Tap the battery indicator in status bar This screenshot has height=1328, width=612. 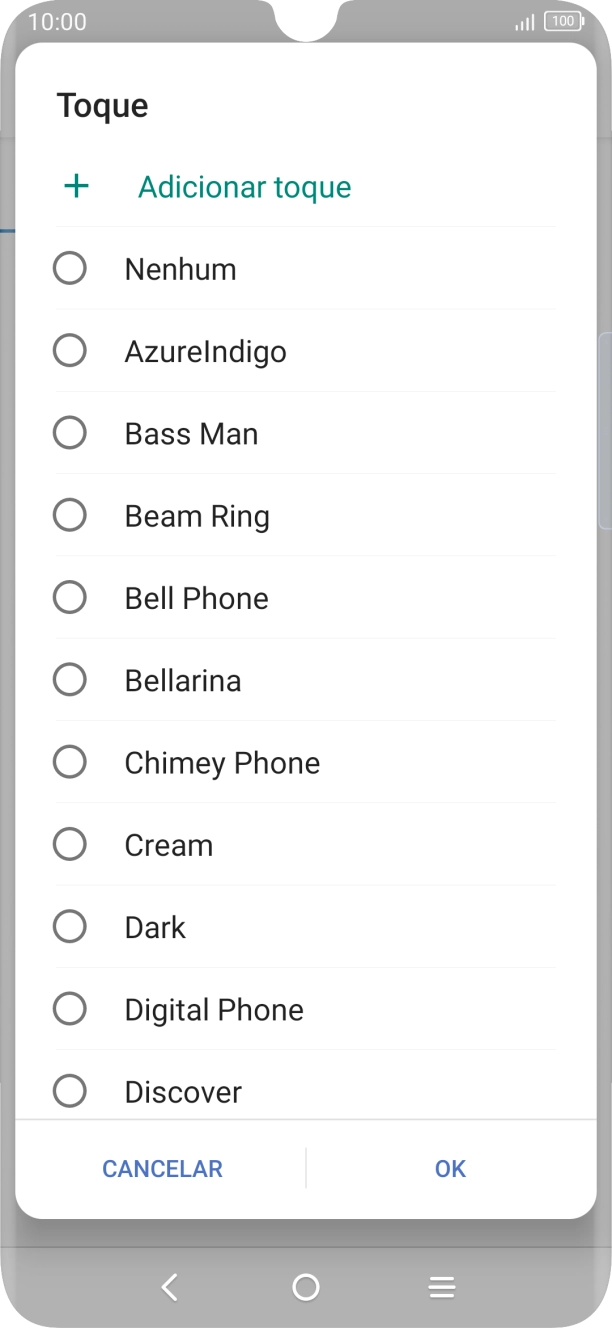[x=564, y=21]
